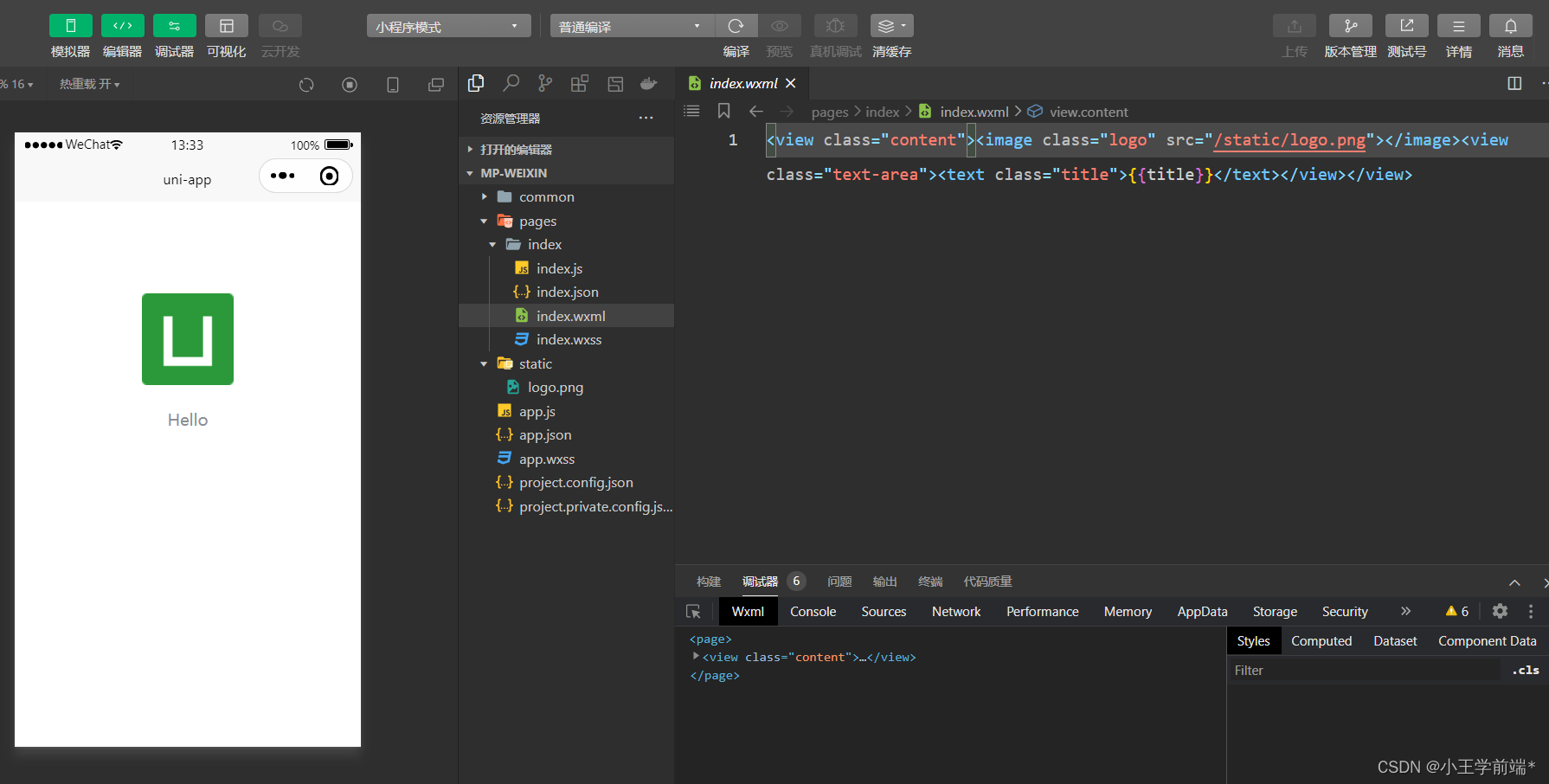This screenshot has width=1549, height=784.
Task: Click the preview eye icon
Action: (x=780, y=26)
